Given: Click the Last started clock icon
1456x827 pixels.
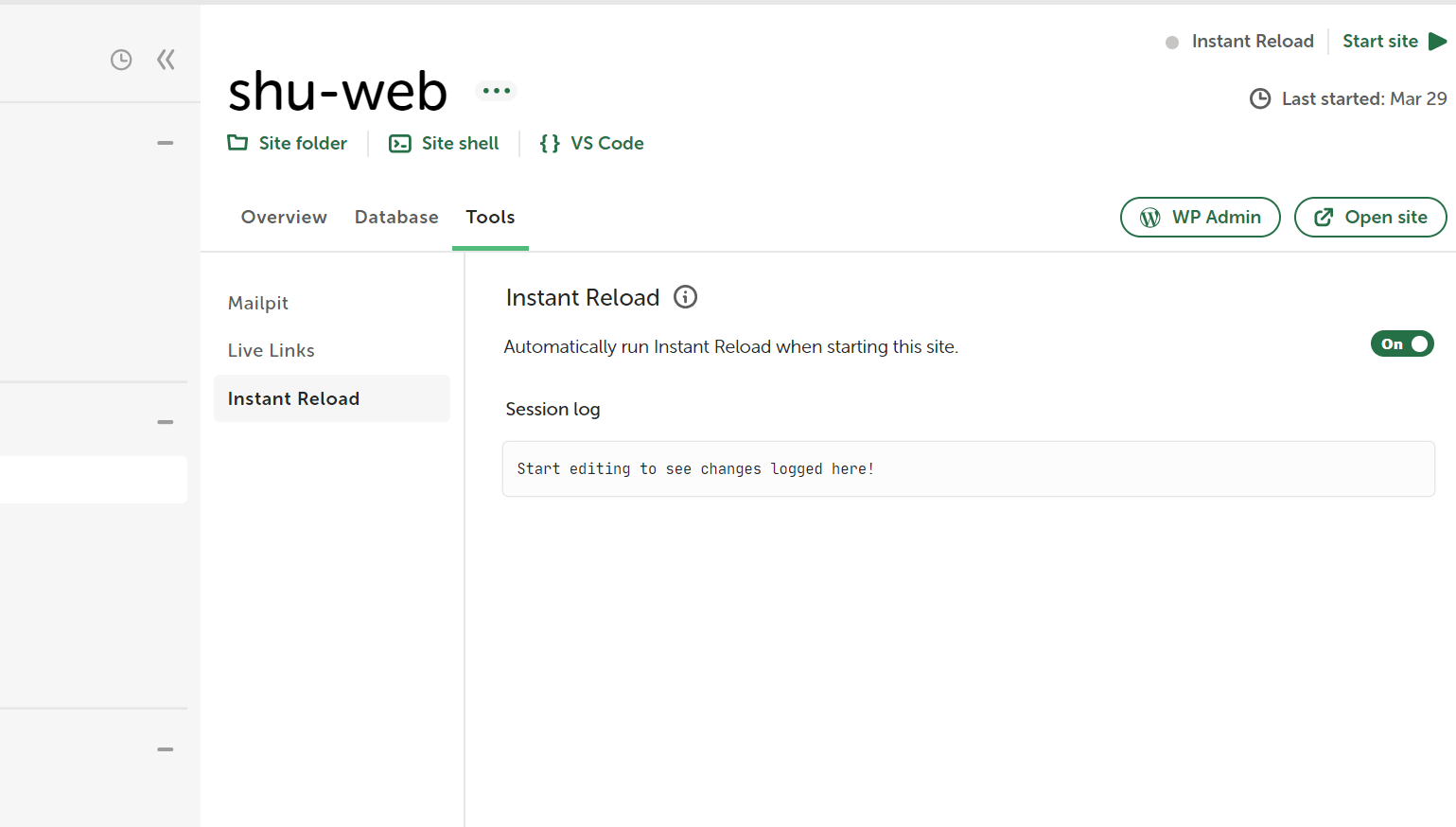Looking at the screenshot, I should (1260, 98).
